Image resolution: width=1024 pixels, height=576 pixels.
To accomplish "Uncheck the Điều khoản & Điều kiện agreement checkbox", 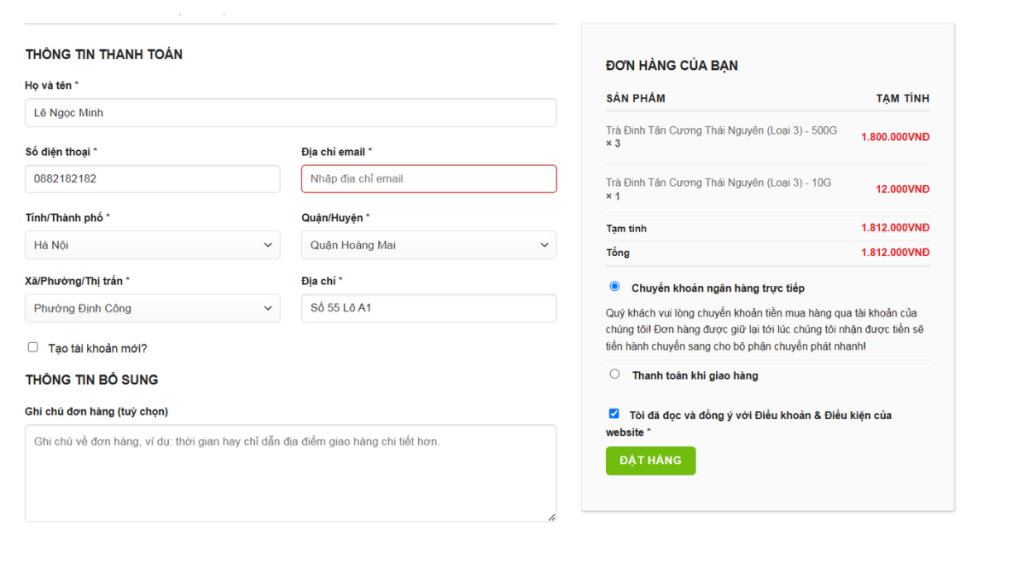I will 614,413.
